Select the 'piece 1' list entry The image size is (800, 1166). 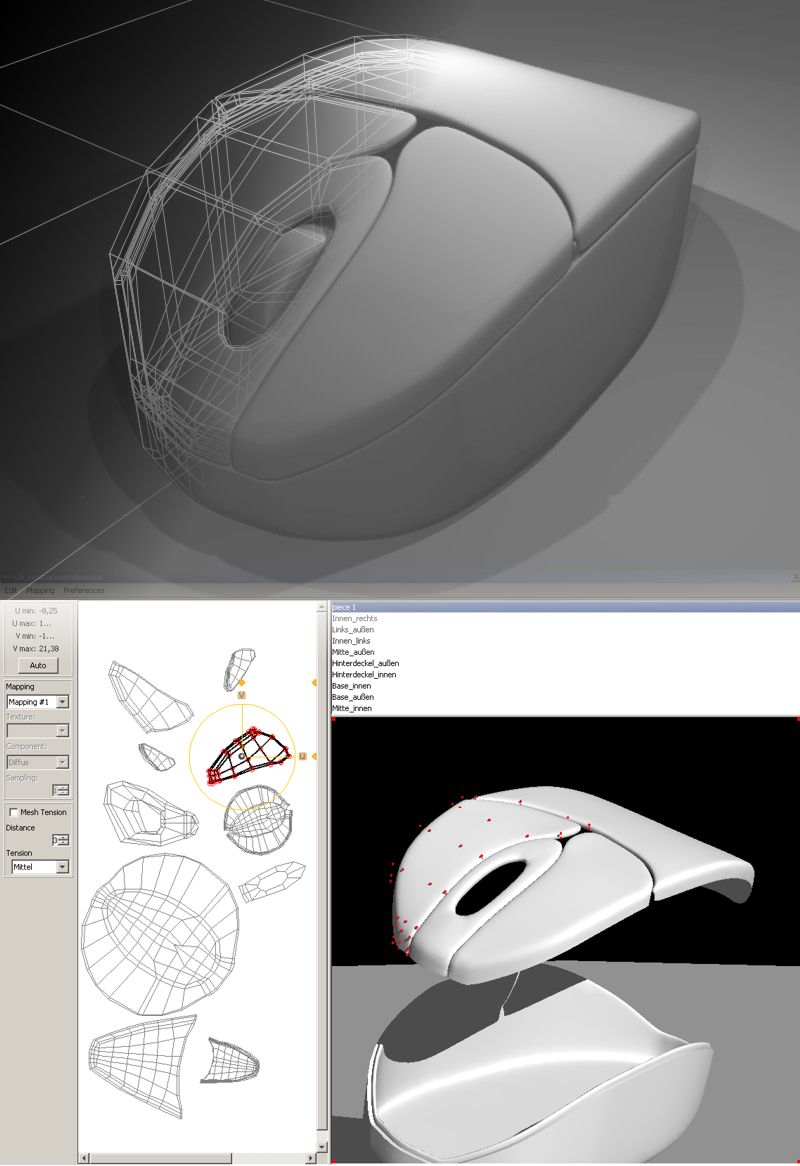tap(564, 608)
